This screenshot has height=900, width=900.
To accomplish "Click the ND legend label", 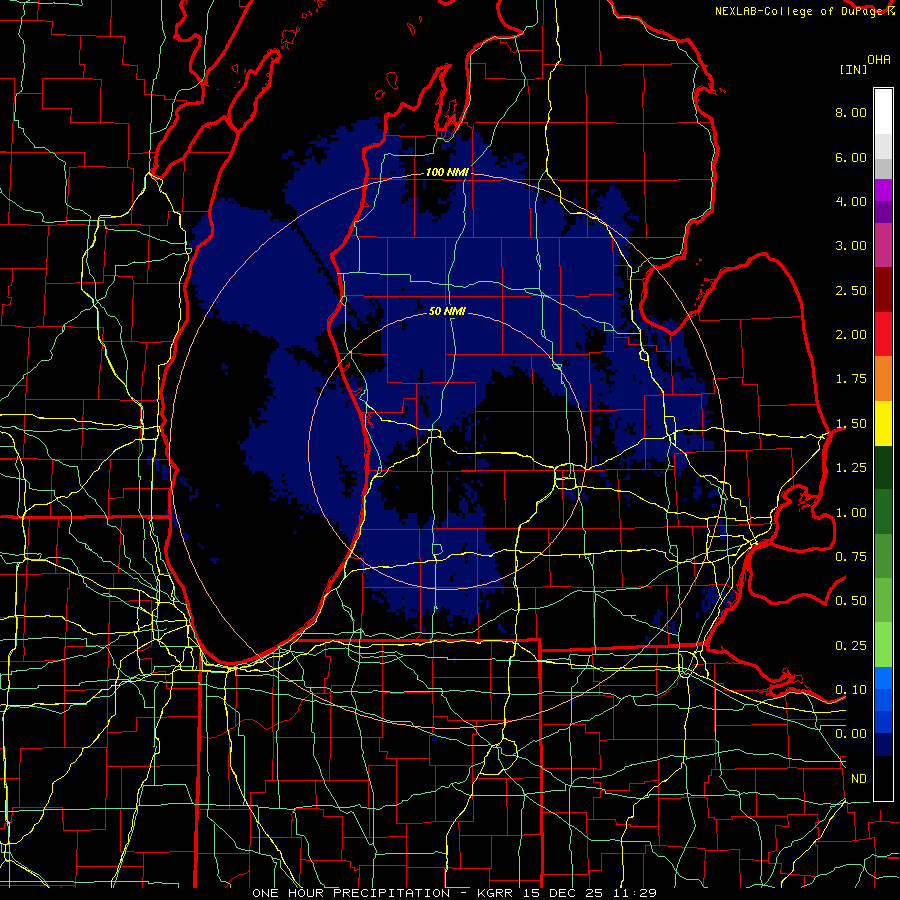I will click(859, 779).
